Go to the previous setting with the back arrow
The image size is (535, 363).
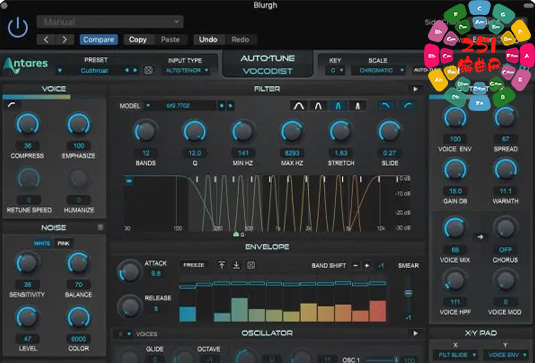pos(46,40)
